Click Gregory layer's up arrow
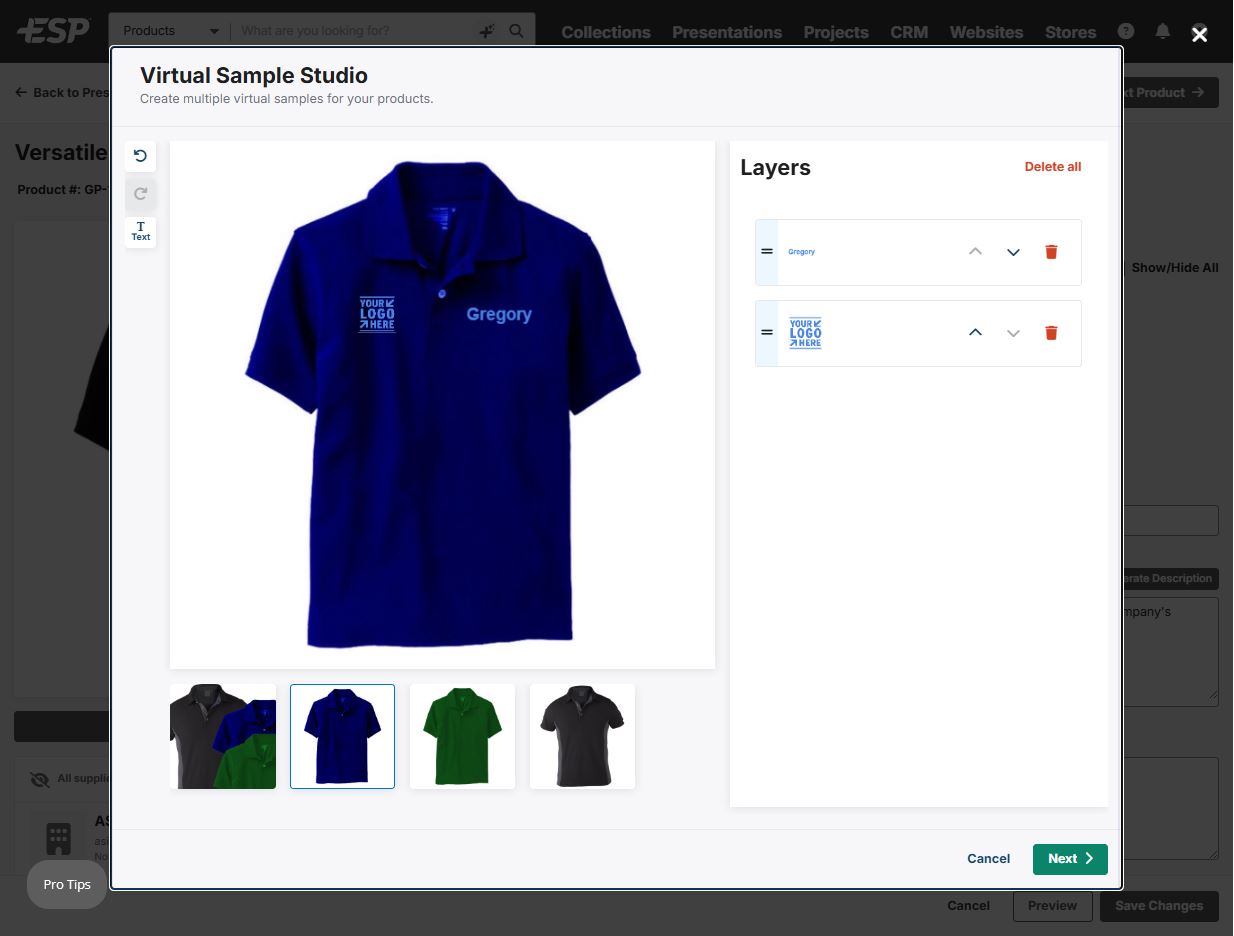The width and height of the screenshot is (1234, 936). [x=975, y=252]
